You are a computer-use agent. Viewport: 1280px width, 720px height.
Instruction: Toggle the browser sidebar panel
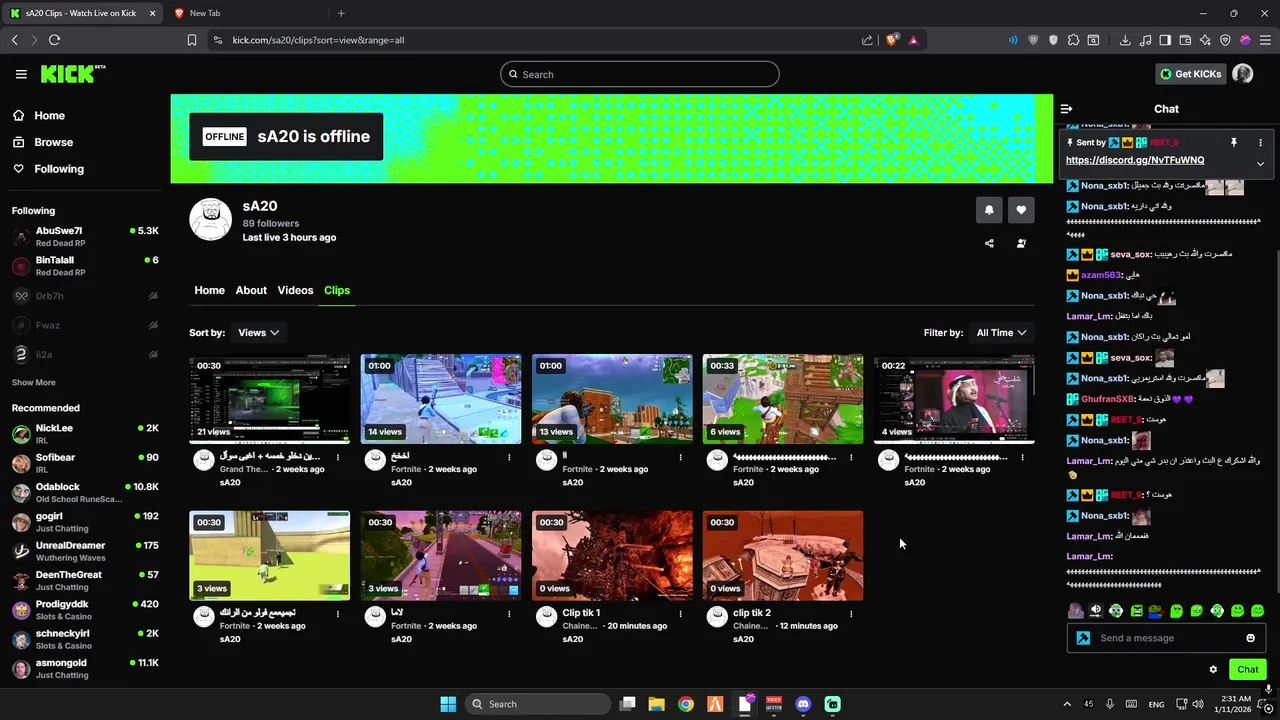pyautogui.click(x=1165, y=40)
